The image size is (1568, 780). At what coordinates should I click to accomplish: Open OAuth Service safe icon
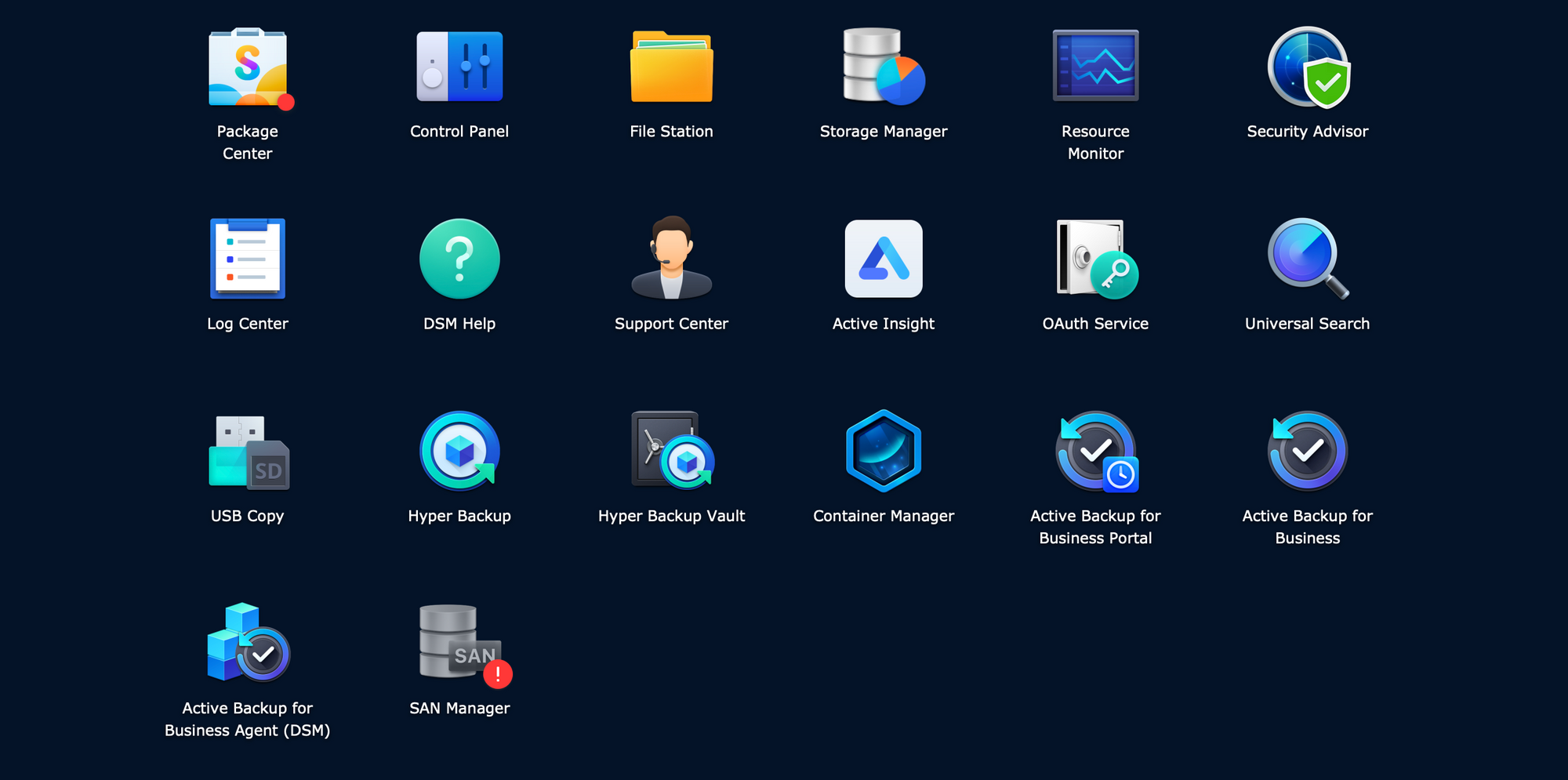click(1096, 259)
